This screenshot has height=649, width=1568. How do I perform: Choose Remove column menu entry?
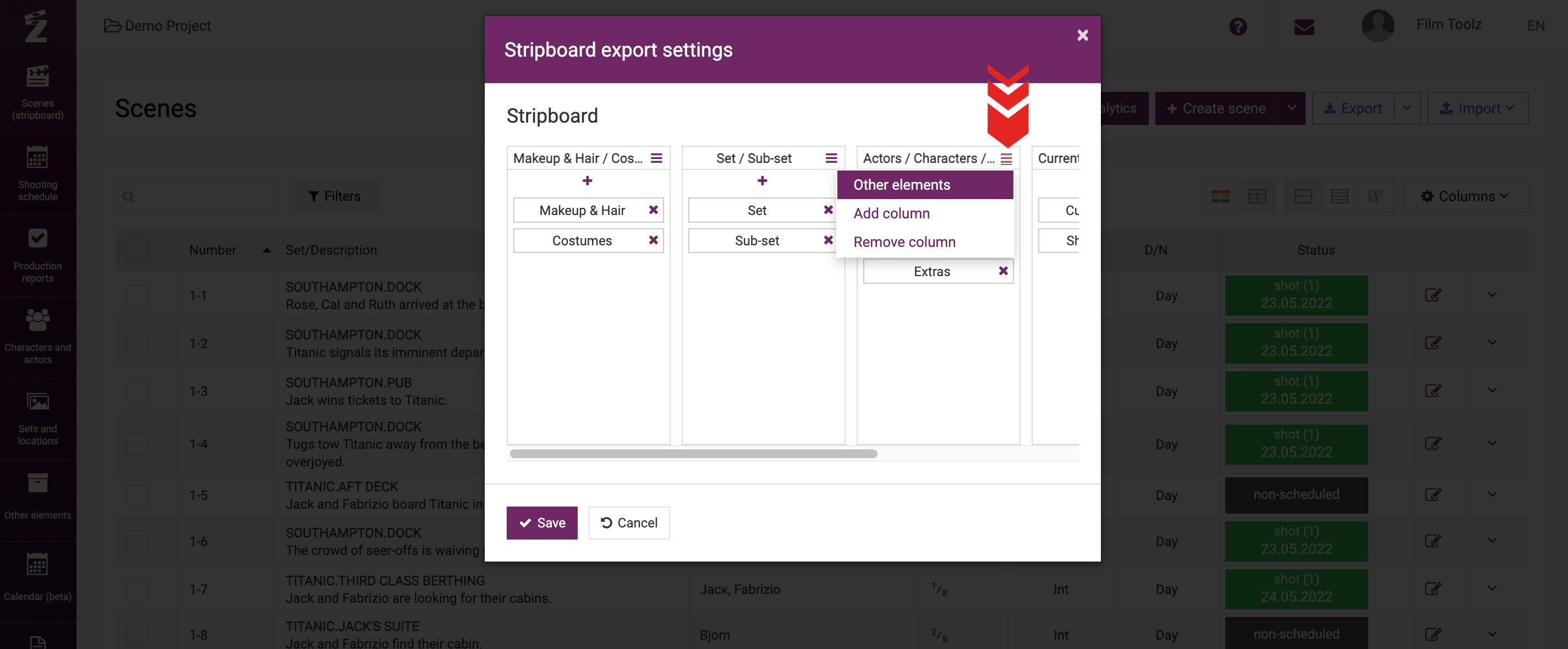pos(925,242)
